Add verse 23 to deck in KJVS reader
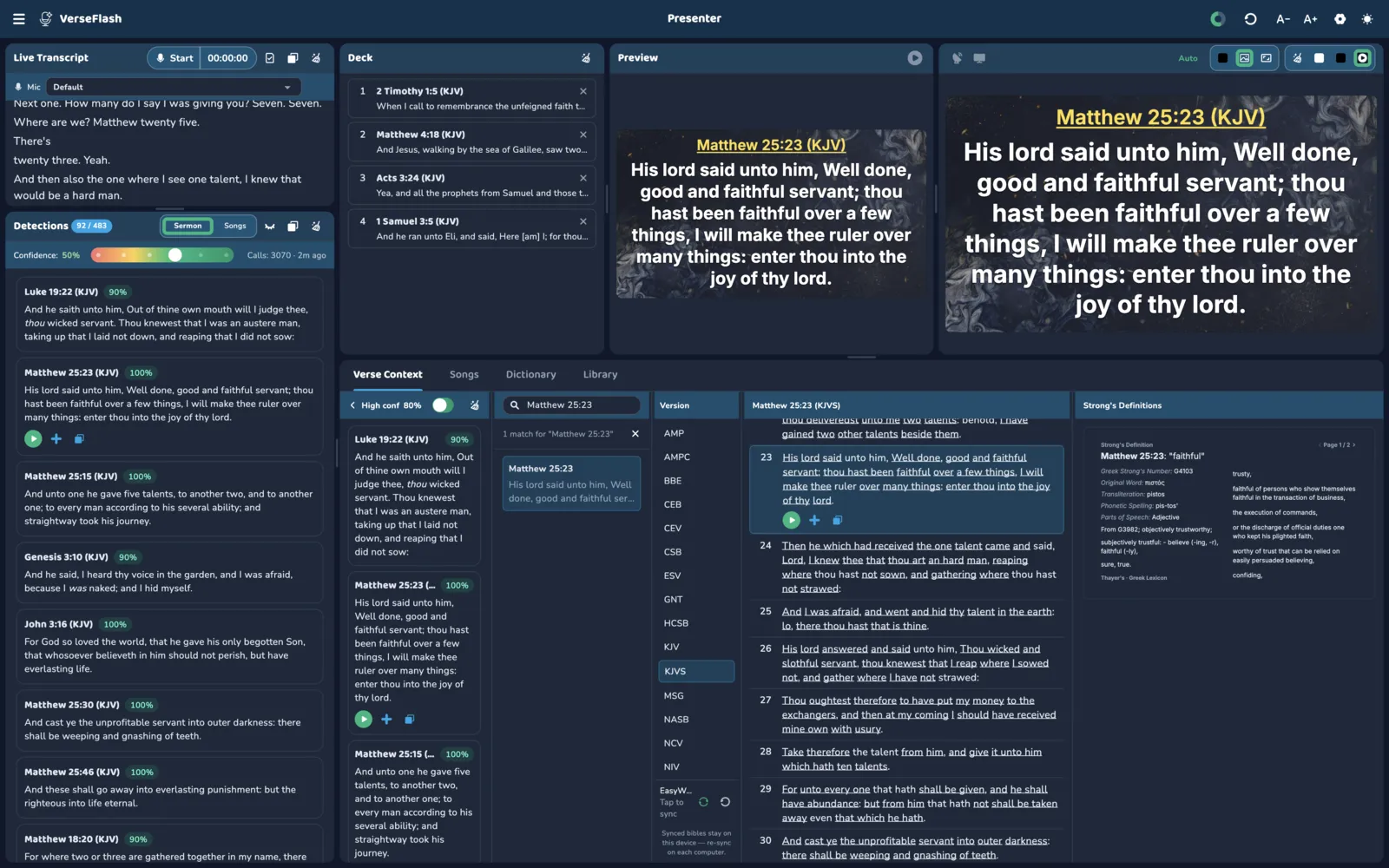 pos(814,520)
